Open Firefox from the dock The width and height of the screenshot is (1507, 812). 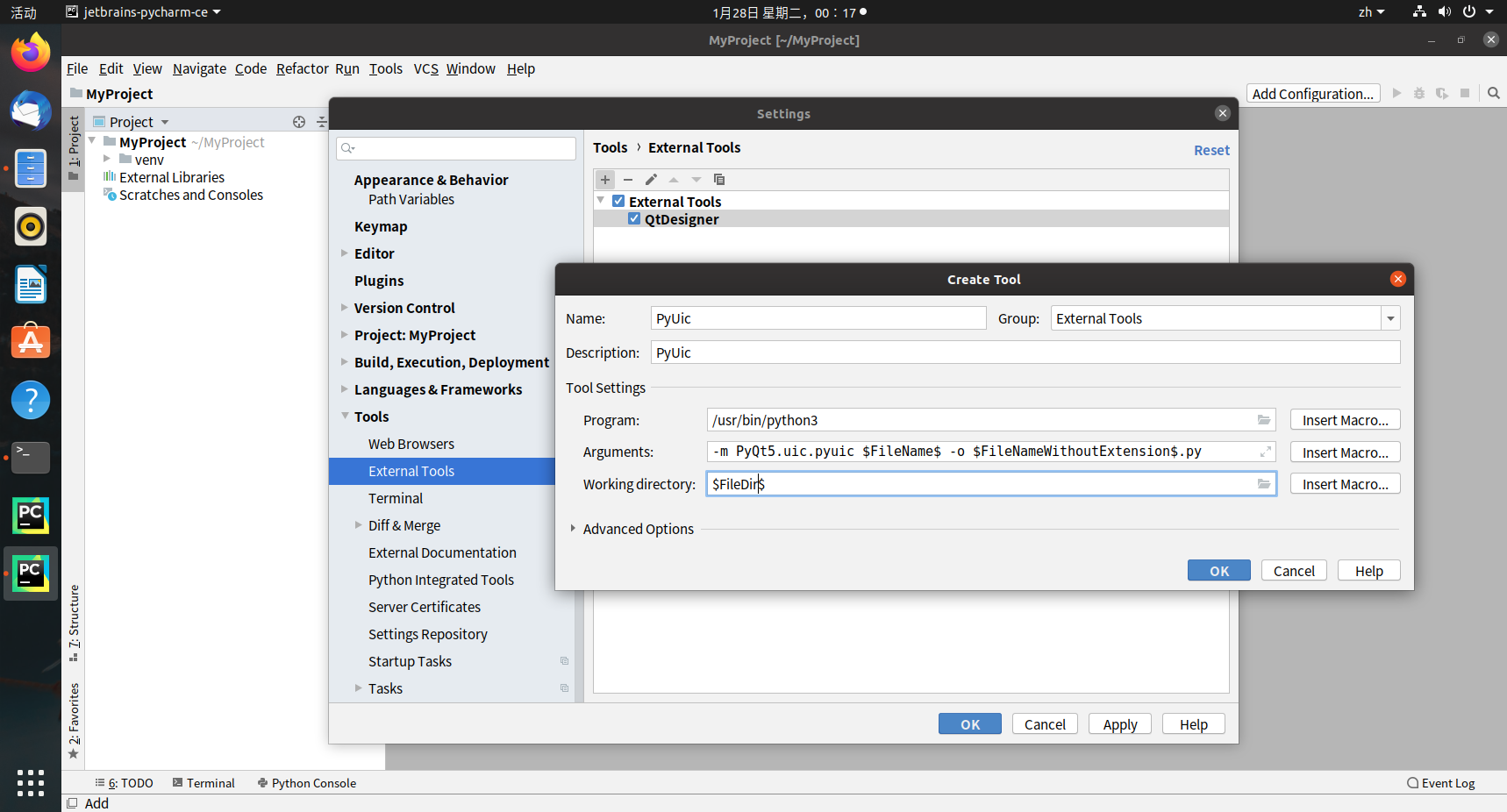[31, 53]
